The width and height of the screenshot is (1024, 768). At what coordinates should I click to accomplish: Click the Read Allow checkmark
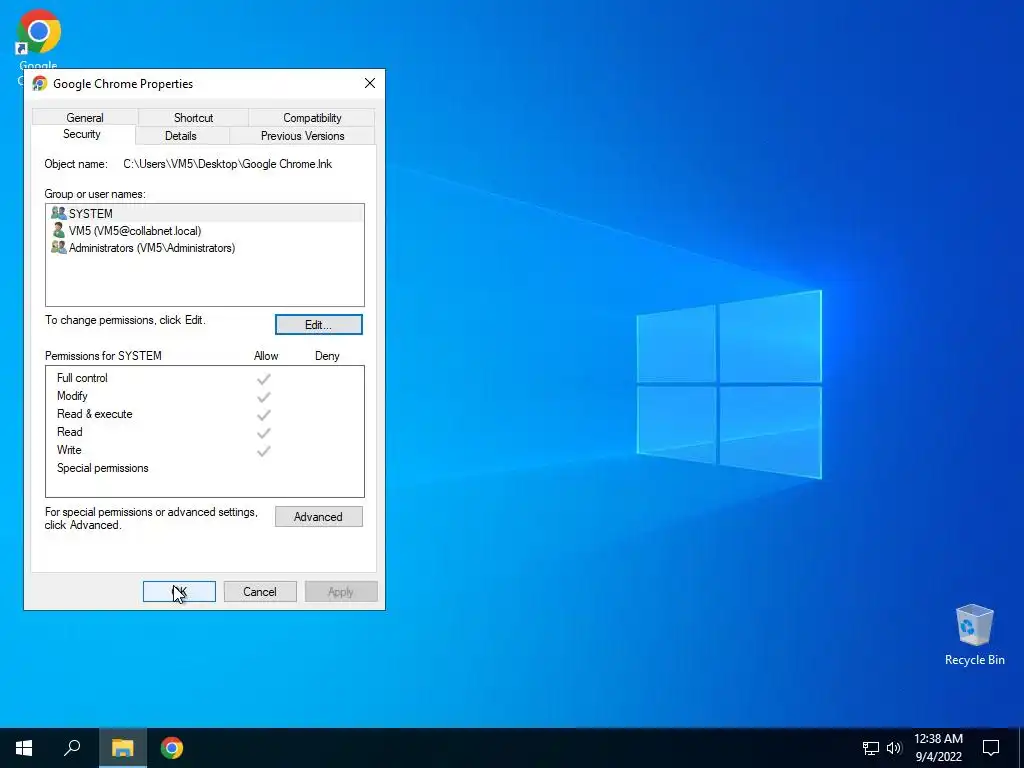(264, 432)
